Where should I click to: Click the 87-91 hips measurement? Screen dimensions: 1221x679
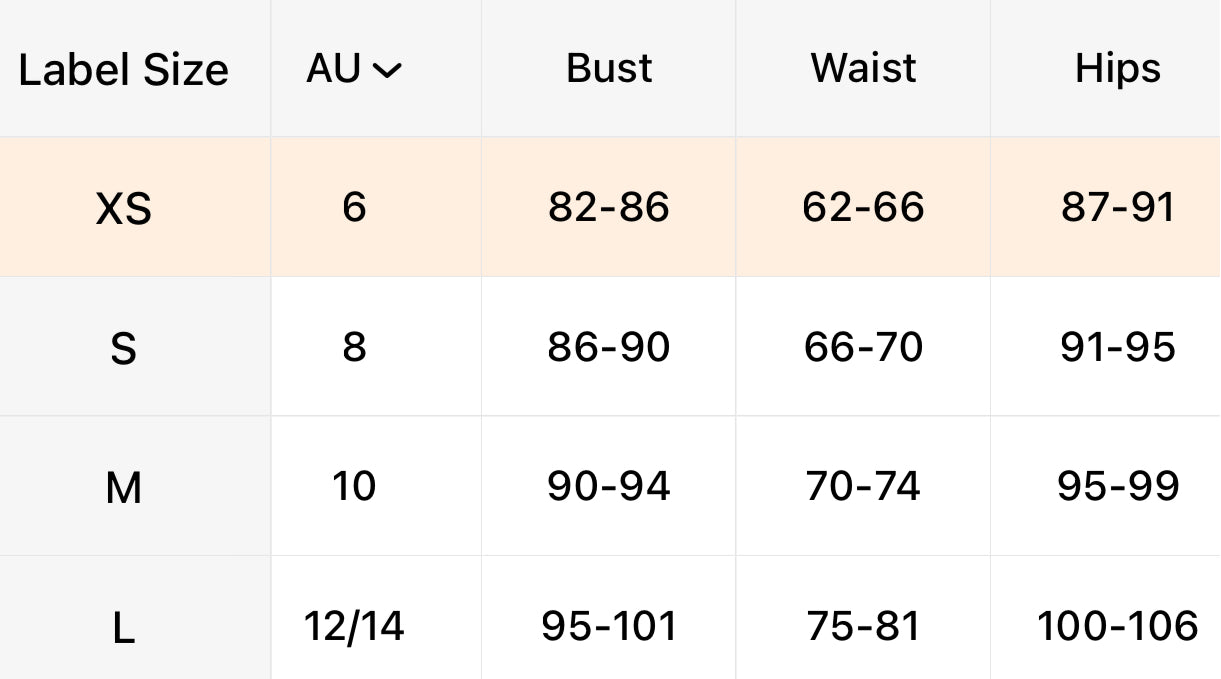click(1117, 207)
